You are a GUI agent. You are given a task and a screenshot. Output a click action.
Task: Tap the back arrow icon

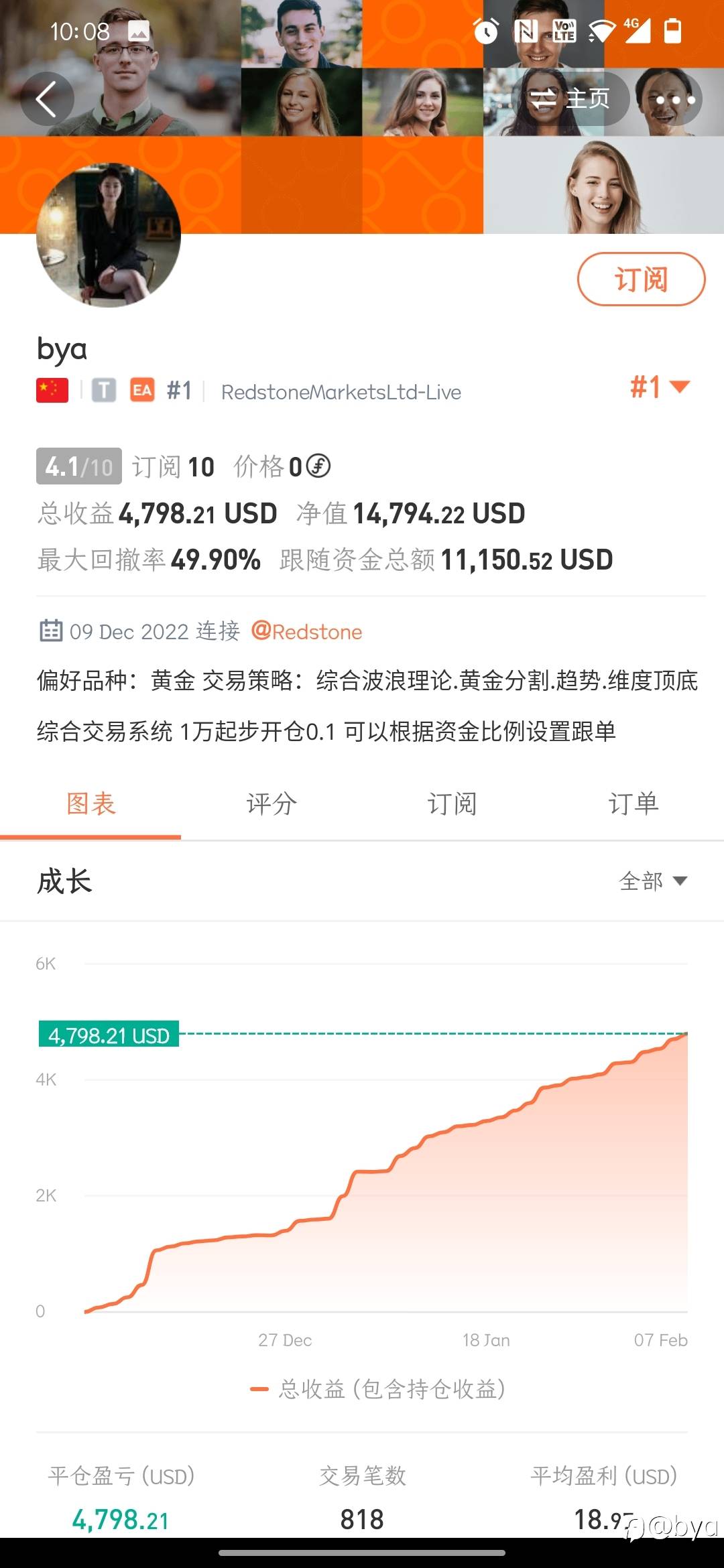46,99
